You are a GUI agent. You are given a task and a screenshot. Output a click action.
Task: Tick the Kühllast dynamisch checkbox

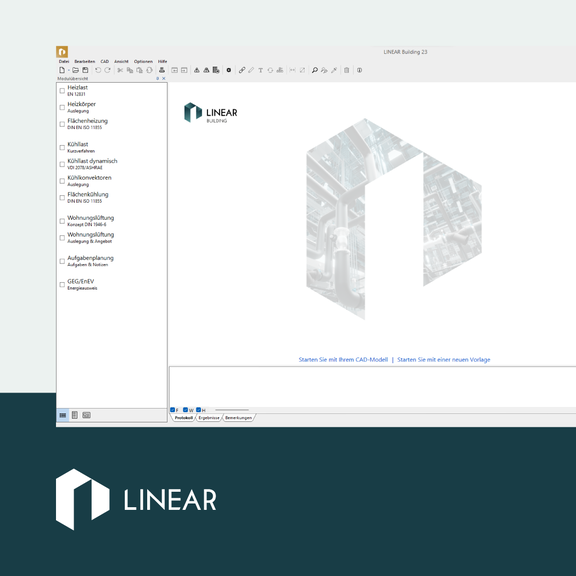coord(62,164)
